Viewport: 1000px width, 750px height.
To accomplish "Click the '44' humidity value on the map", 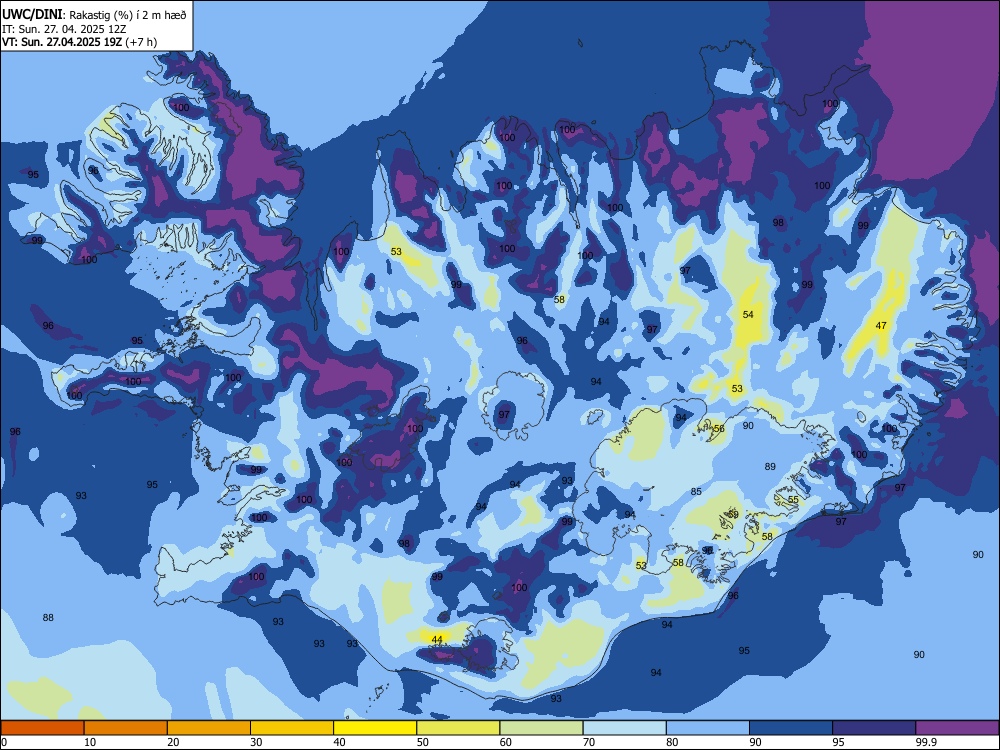I will click(x=437, y=639).
